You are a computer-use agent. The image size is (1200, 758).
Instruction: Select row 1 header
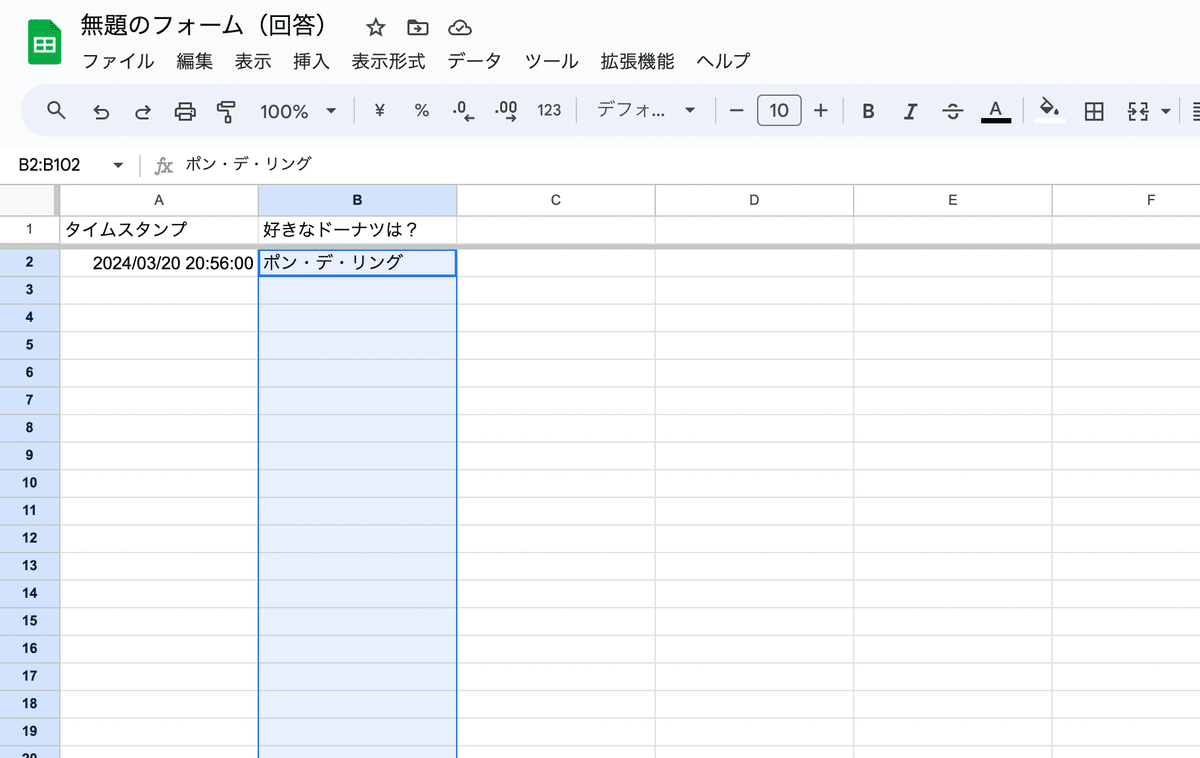[x=30, y=229]
